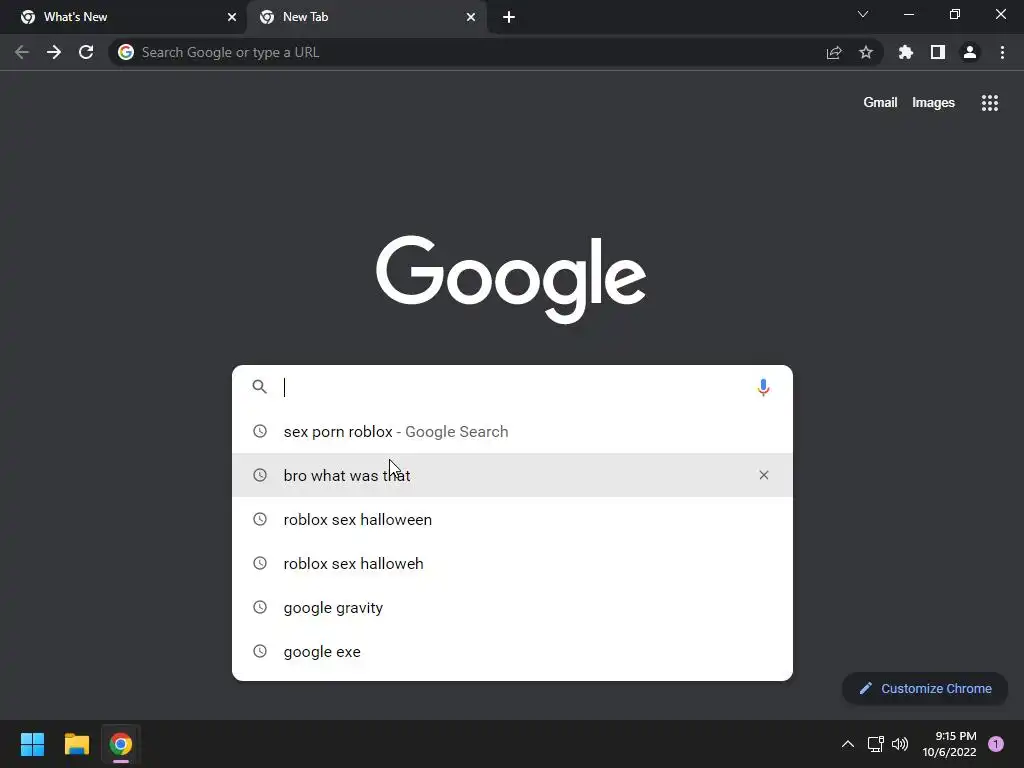Show hidden system tray icons
This screenshot has height=768, width=1024.
pos(848,744)
